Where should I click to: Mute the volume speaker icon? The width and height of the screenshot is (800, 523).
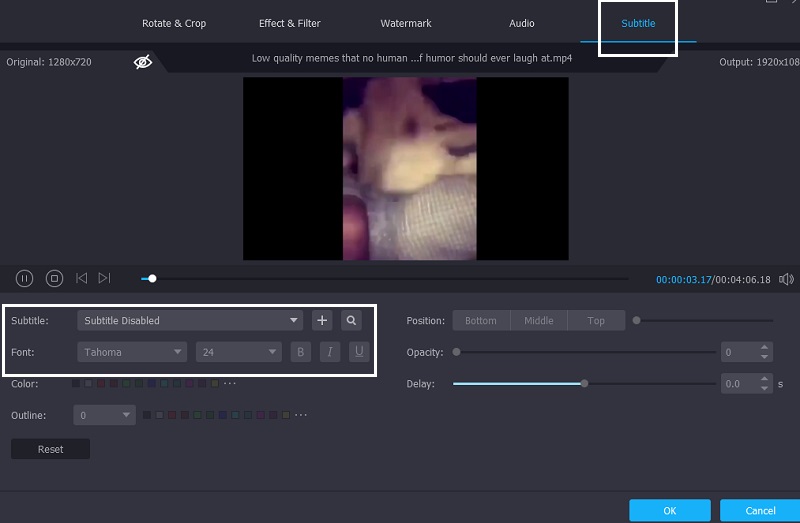click(x=786, y=279)
